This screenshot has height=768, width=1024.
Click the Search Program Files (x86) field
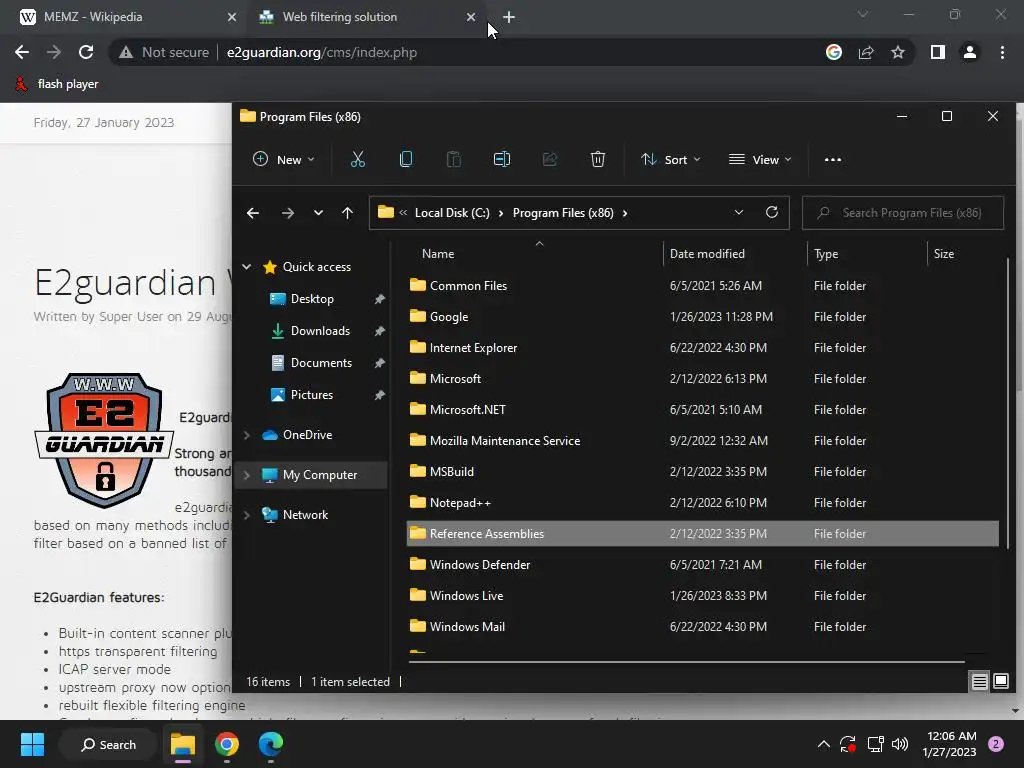coord(903,213)
